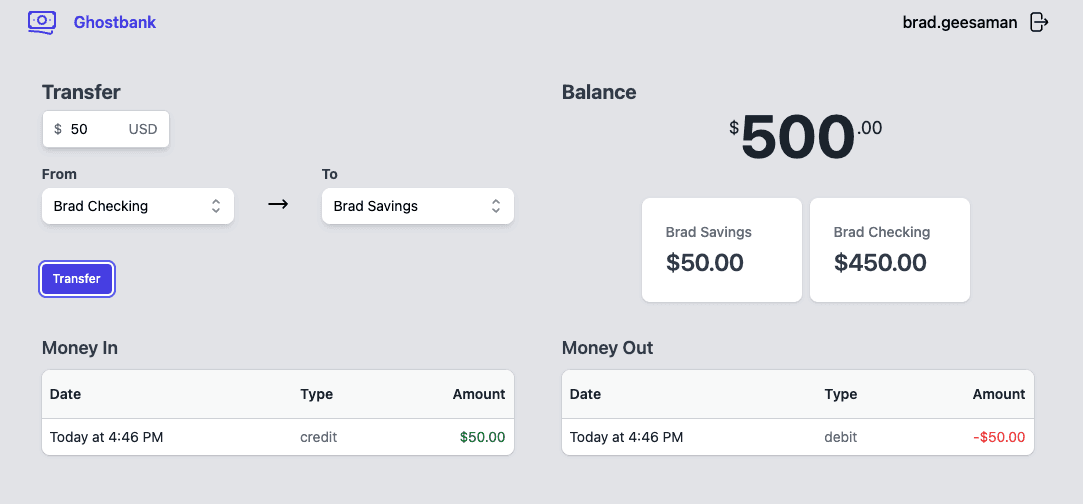The width and height of the screenshot is (1083, 504).
Task: Click the Date header in Money In
Action: [x=65, y=394]
